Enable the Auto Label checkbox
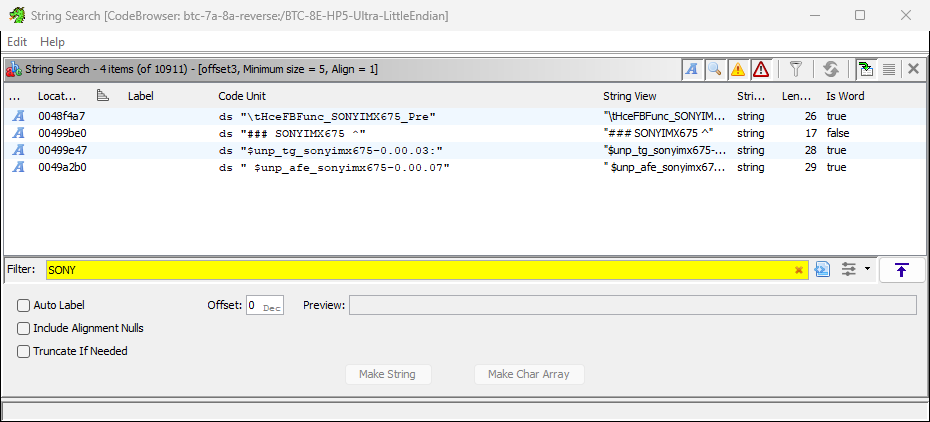 pos(24,305)
